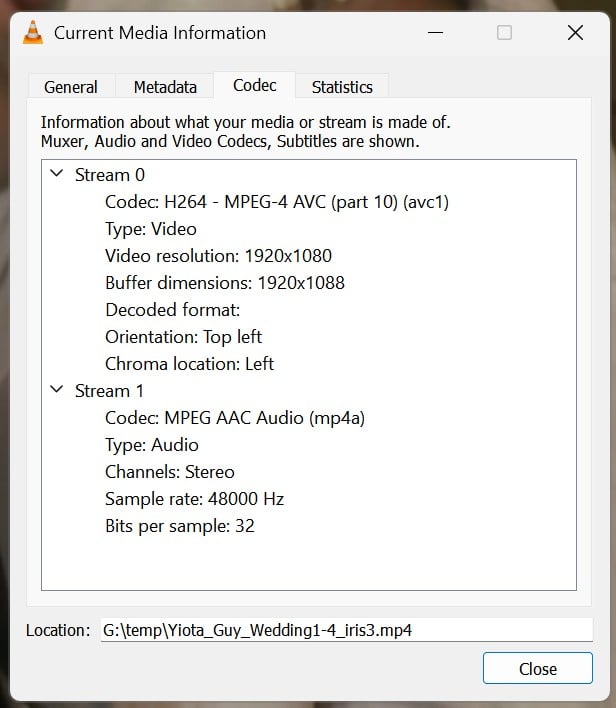
Task: Collapse the Stream 0 chevron
Action: pos(57,175)
